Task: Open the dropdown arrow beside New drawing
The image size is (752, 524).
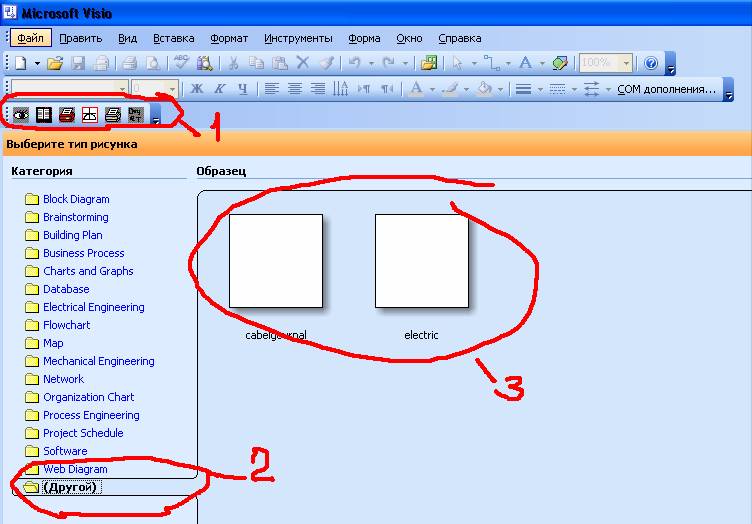Action: pos(37,63)
